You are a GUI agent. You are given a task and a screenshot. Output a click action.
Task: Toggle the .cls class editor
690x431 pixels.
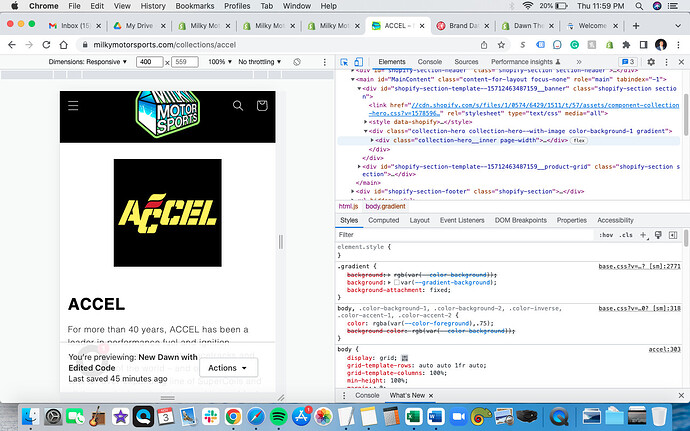click(626, 235)
